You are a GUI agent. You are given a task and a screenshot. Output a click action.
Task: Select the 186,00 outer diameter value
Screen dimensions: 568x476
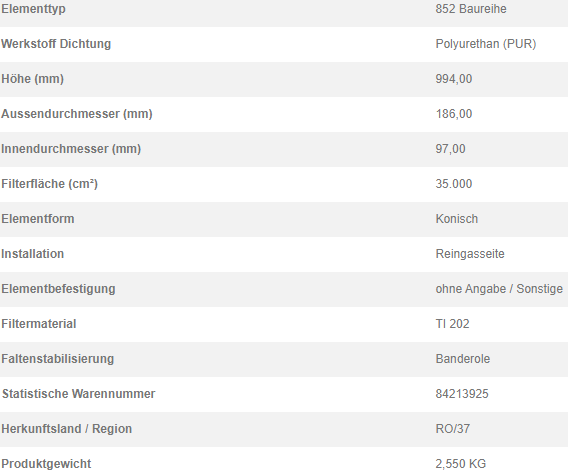454,114
